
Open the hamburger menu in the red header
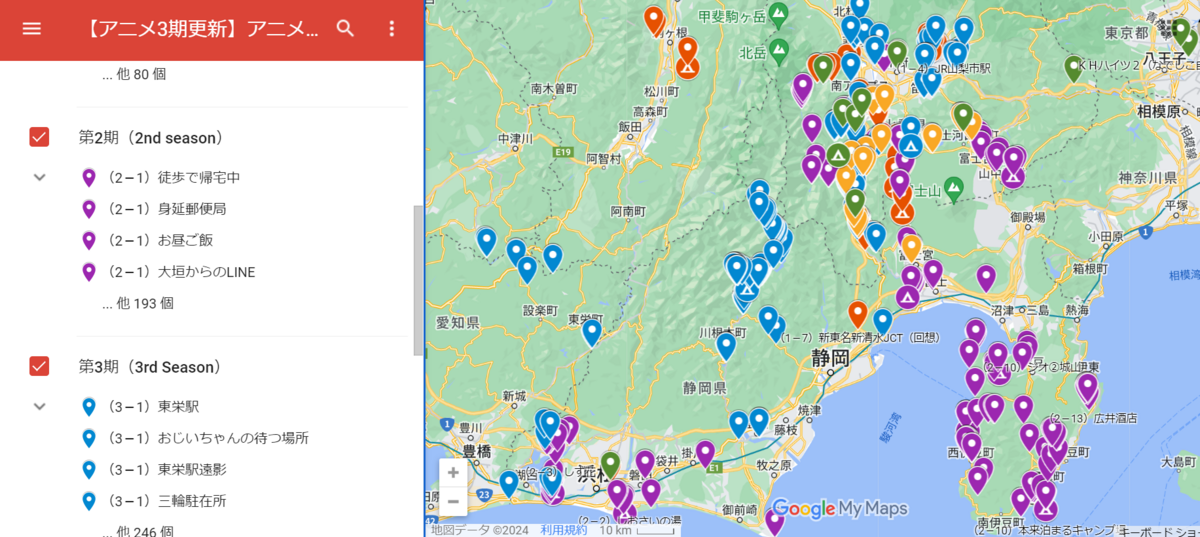click(32, 28)
